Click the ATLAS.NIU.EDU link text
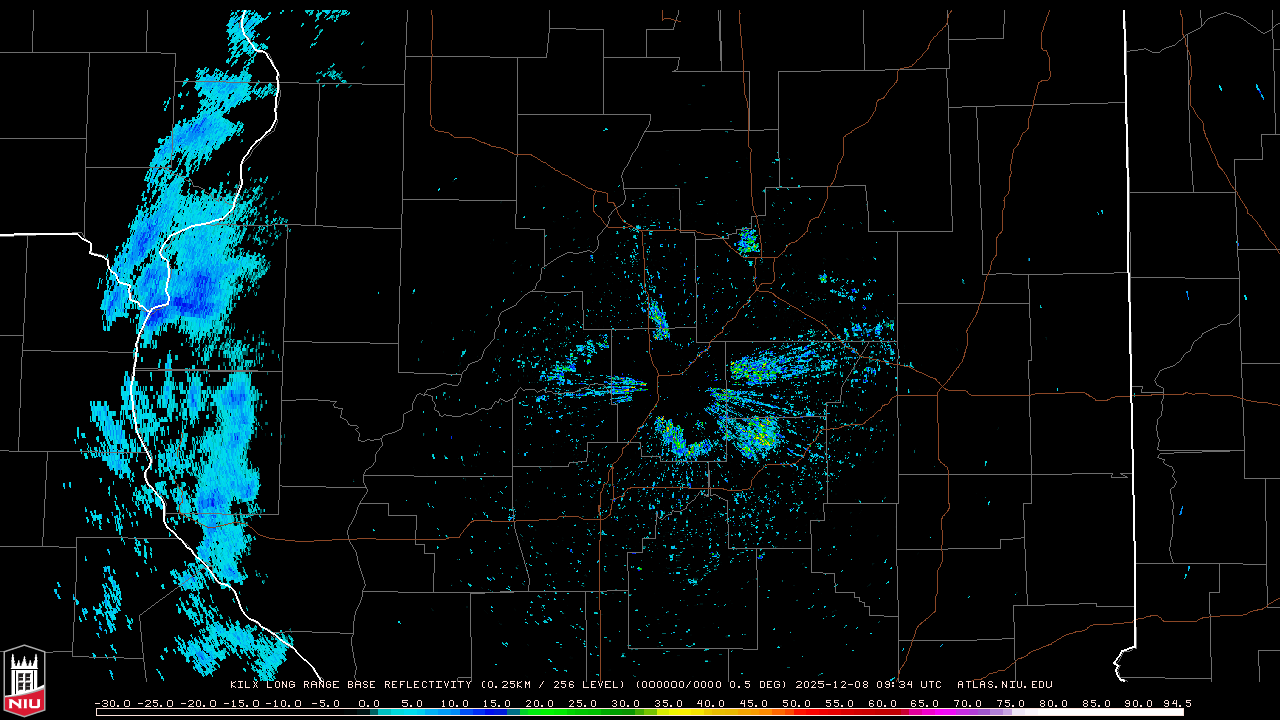Screen dimensions: 1280x720 pyautogui.click(x=1004, y=685)
